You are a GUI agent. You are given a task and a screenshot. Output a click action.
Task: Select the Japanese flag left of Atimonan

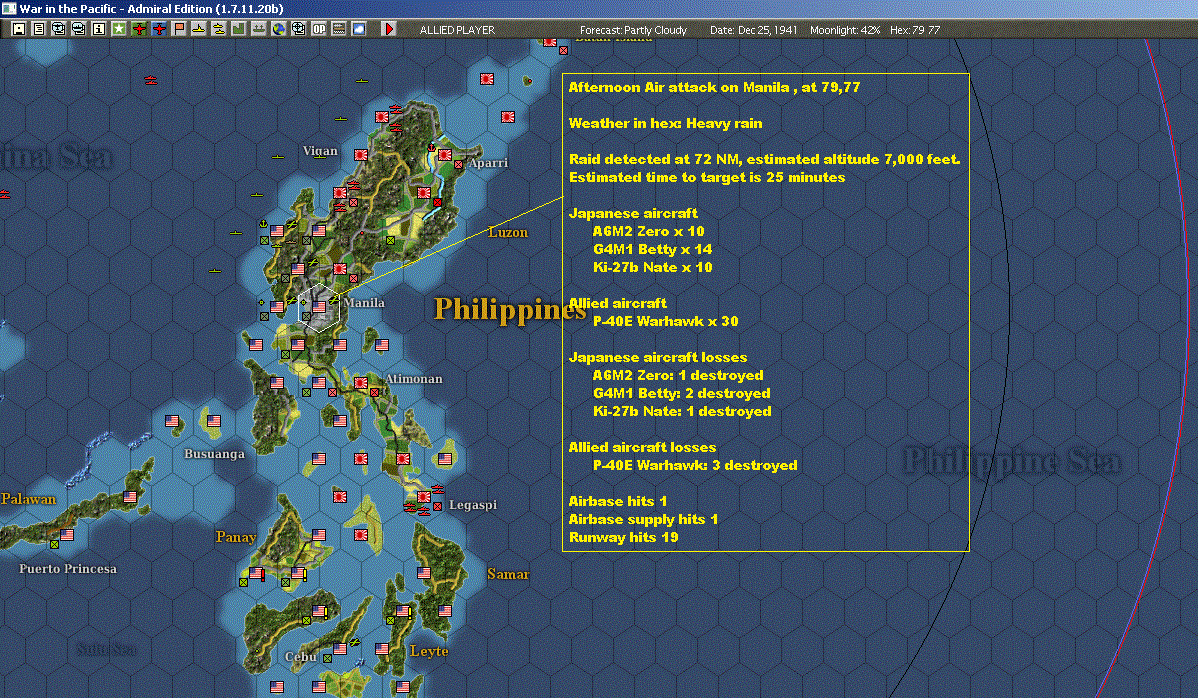tap(361, 383)
